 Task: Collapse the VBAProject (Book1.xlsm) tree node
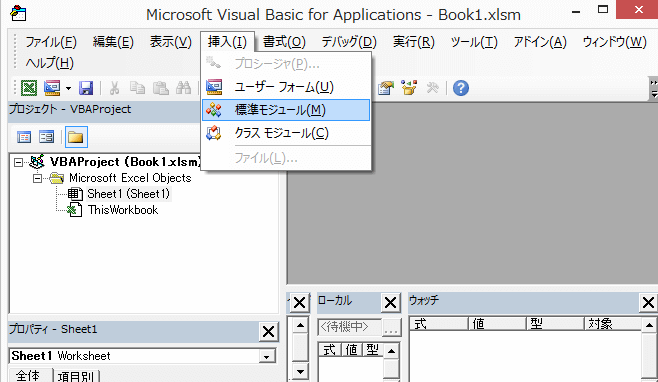pyautogui.click(x=18, y=162)
